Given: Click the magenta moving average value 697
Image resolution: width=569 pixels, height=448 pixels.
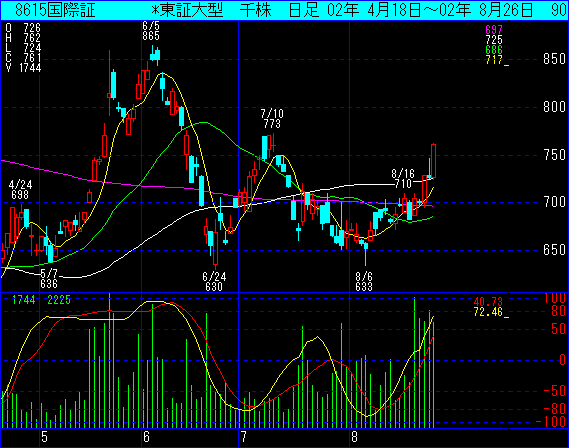Looking at the screenshot, I should coord(494,30).
